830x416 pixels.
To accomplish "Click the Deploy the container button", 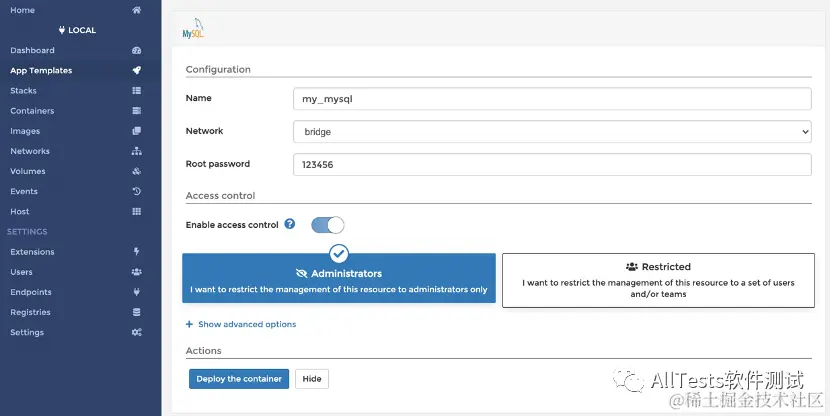I will [239, 379].
